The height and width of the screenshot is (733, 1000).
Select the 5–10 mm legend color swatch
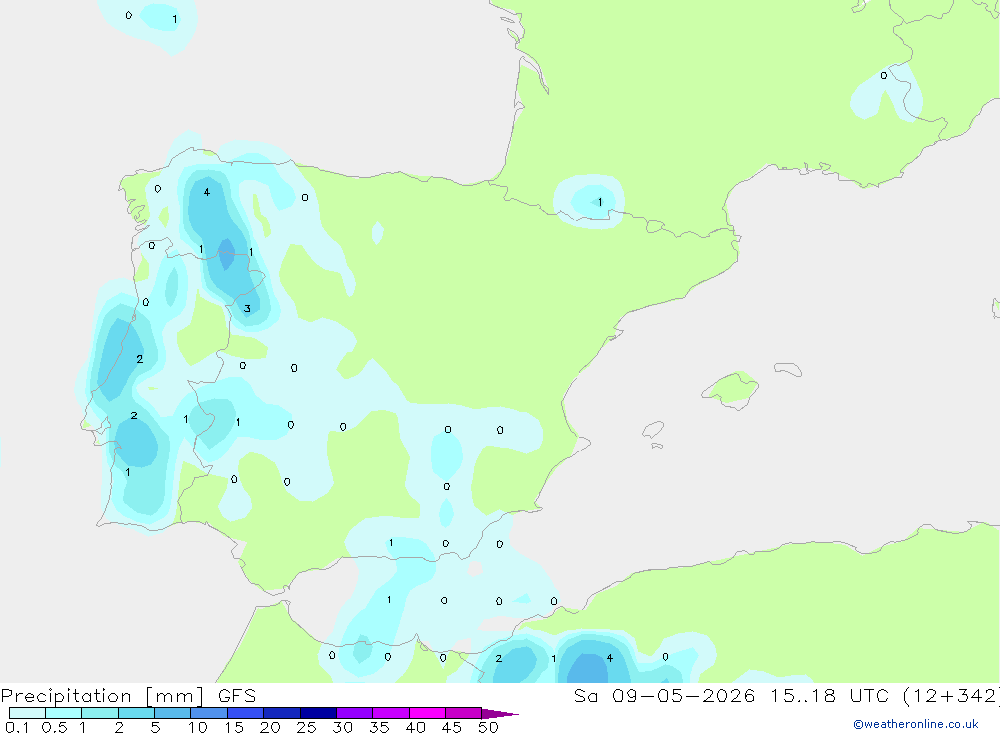pos(172,713)
